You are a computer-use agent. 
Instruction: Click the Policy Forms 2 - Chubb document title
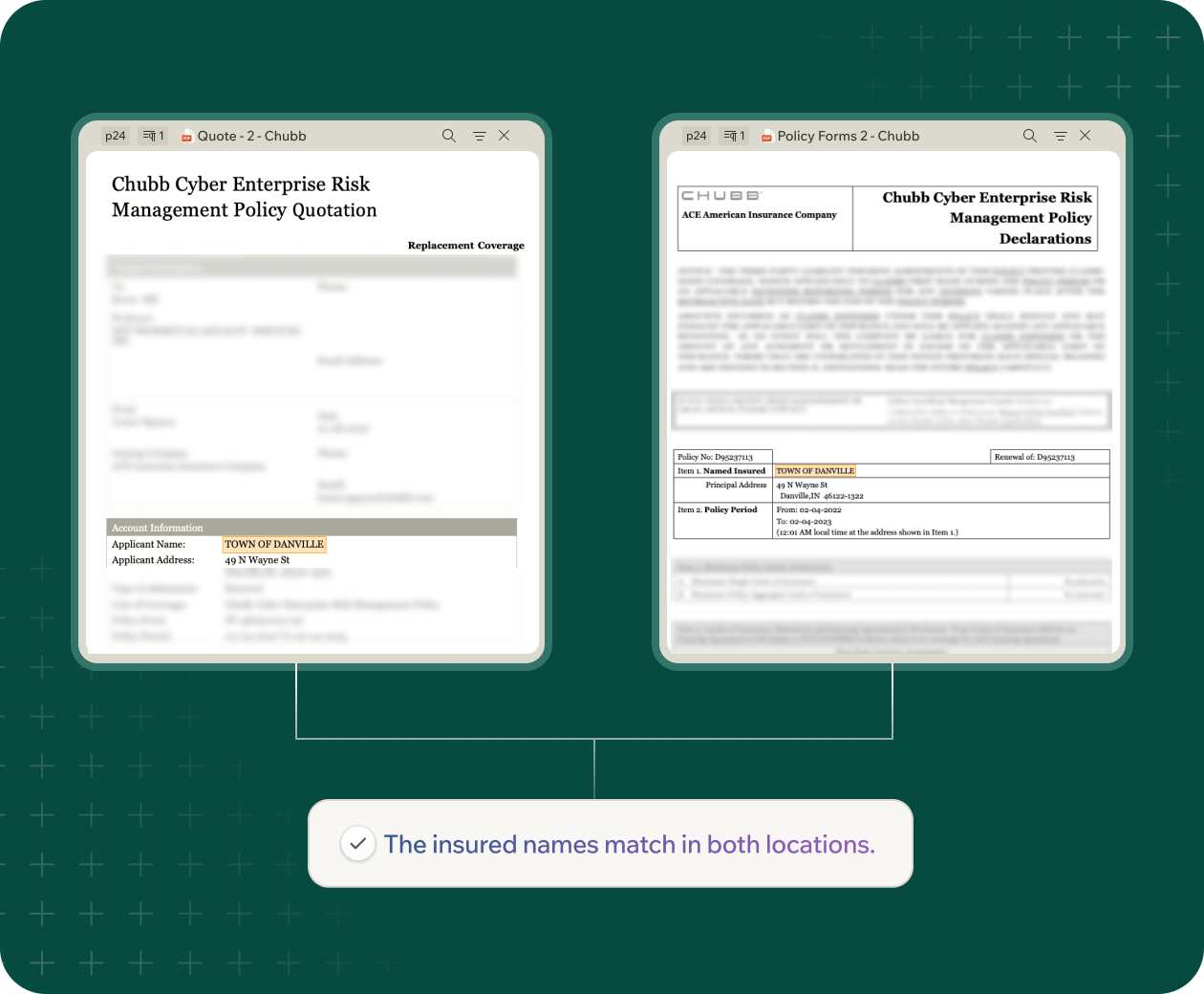[x=849, y=136]
